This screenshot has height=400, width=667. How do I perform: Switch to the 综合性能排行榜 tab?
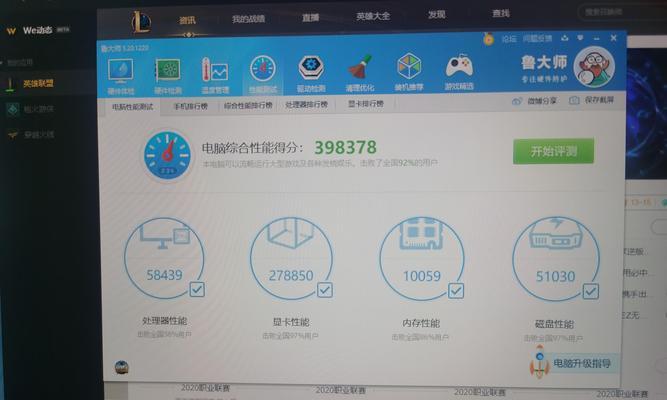[248, 105]
